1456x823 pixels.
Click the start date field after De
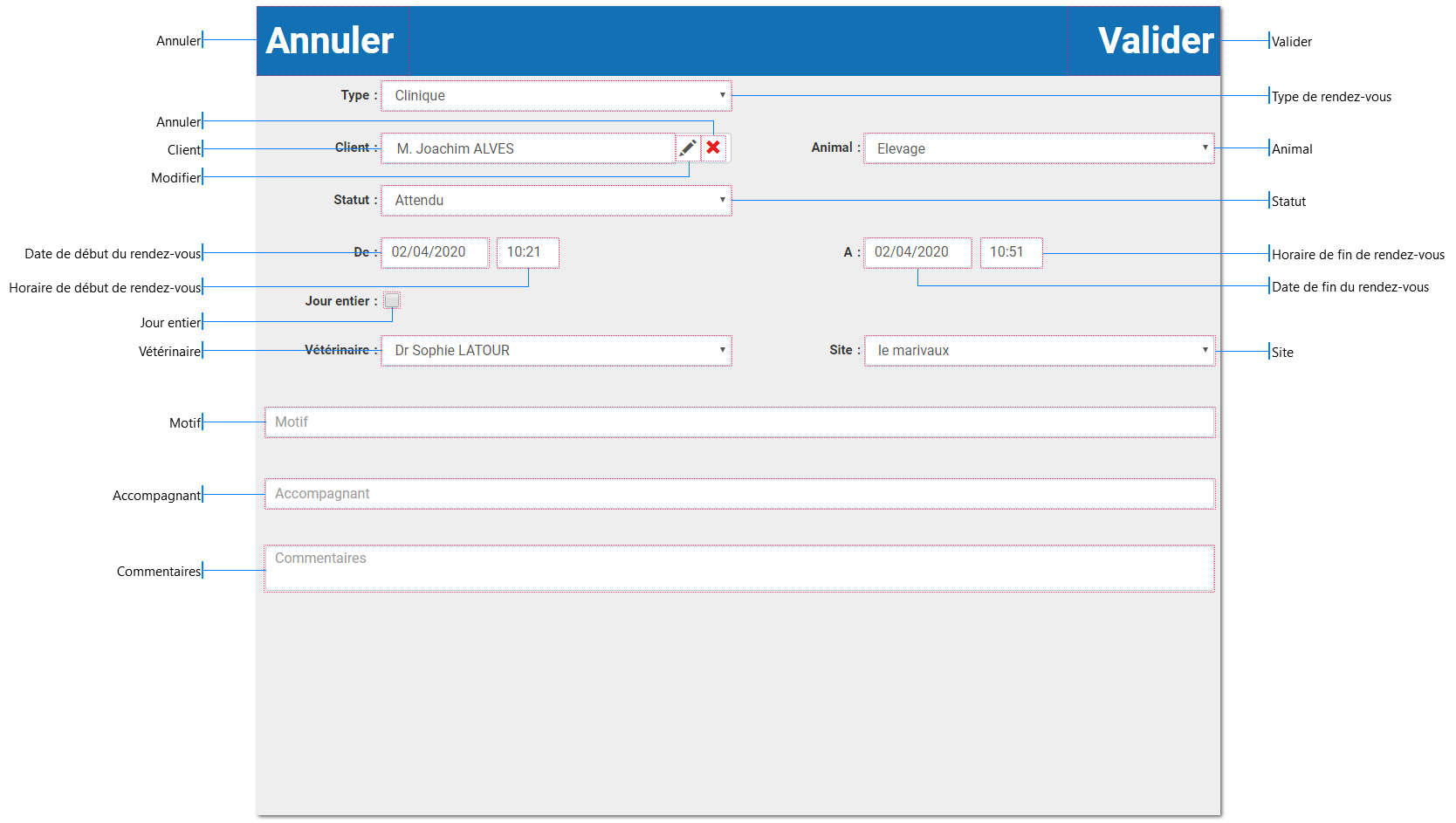435,252
